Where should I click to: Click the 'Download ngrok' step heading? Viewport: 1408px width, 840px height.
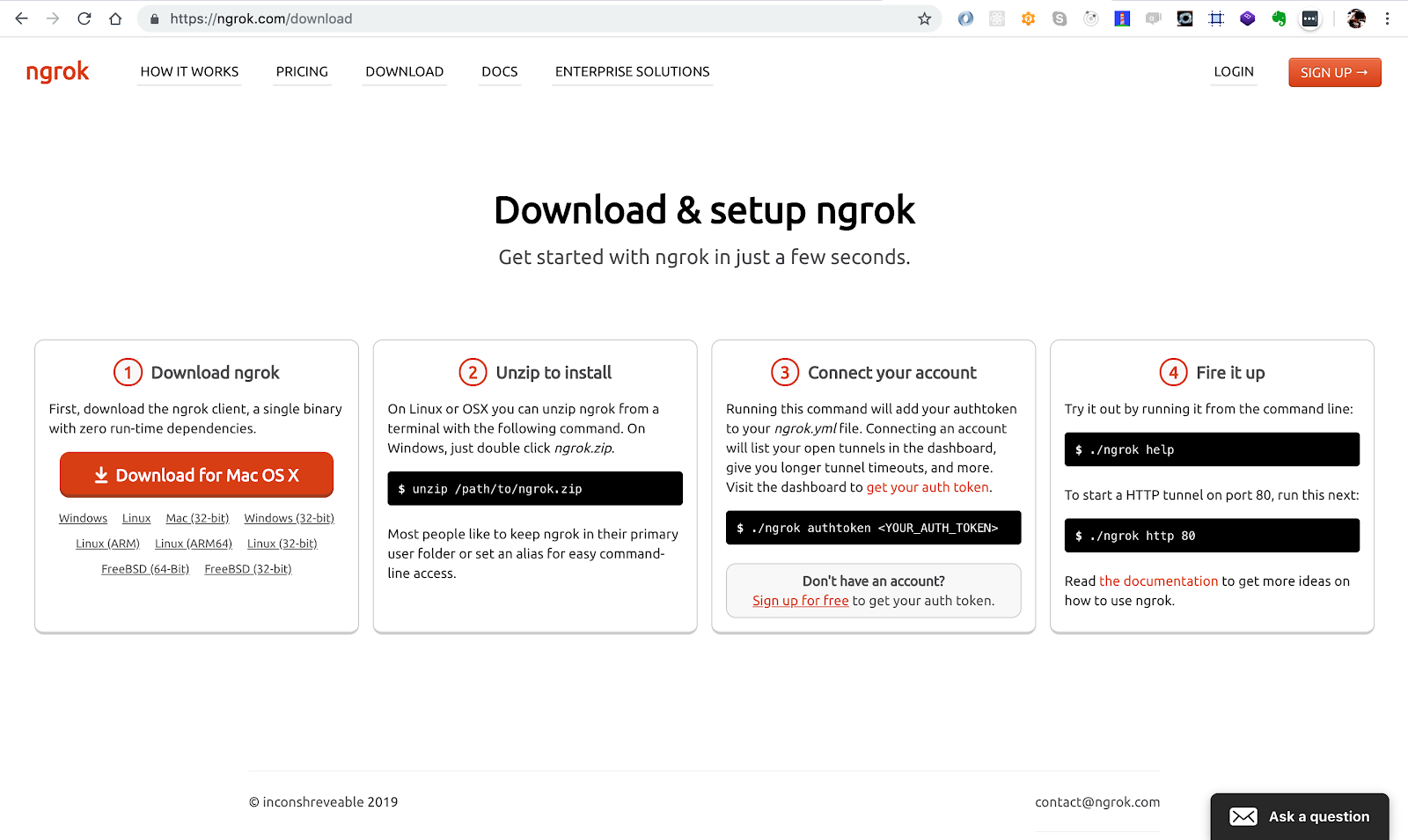pos(215,373)
